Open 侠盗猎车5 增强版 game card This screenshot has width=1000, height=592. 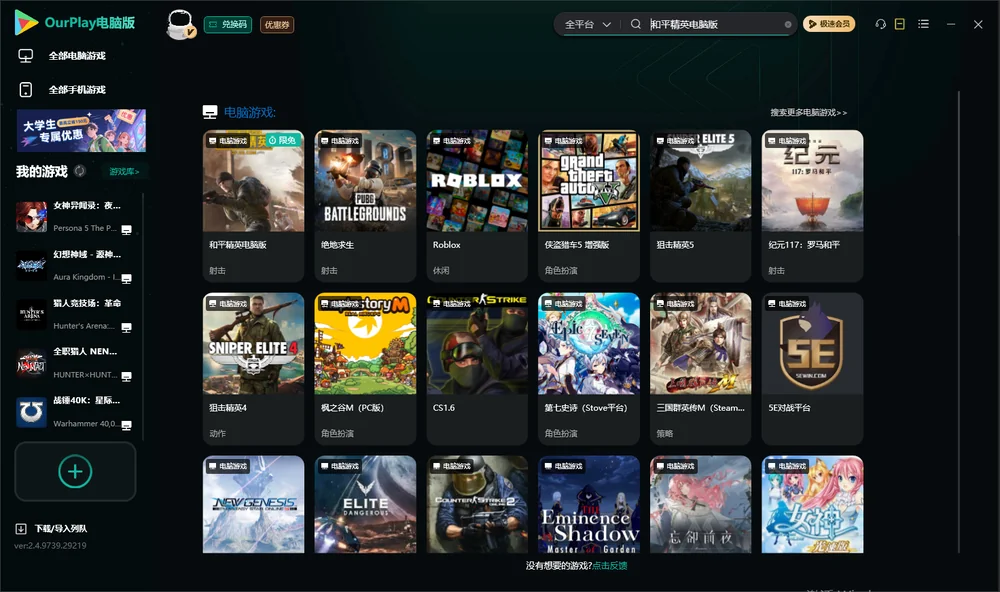coord(589,205)
